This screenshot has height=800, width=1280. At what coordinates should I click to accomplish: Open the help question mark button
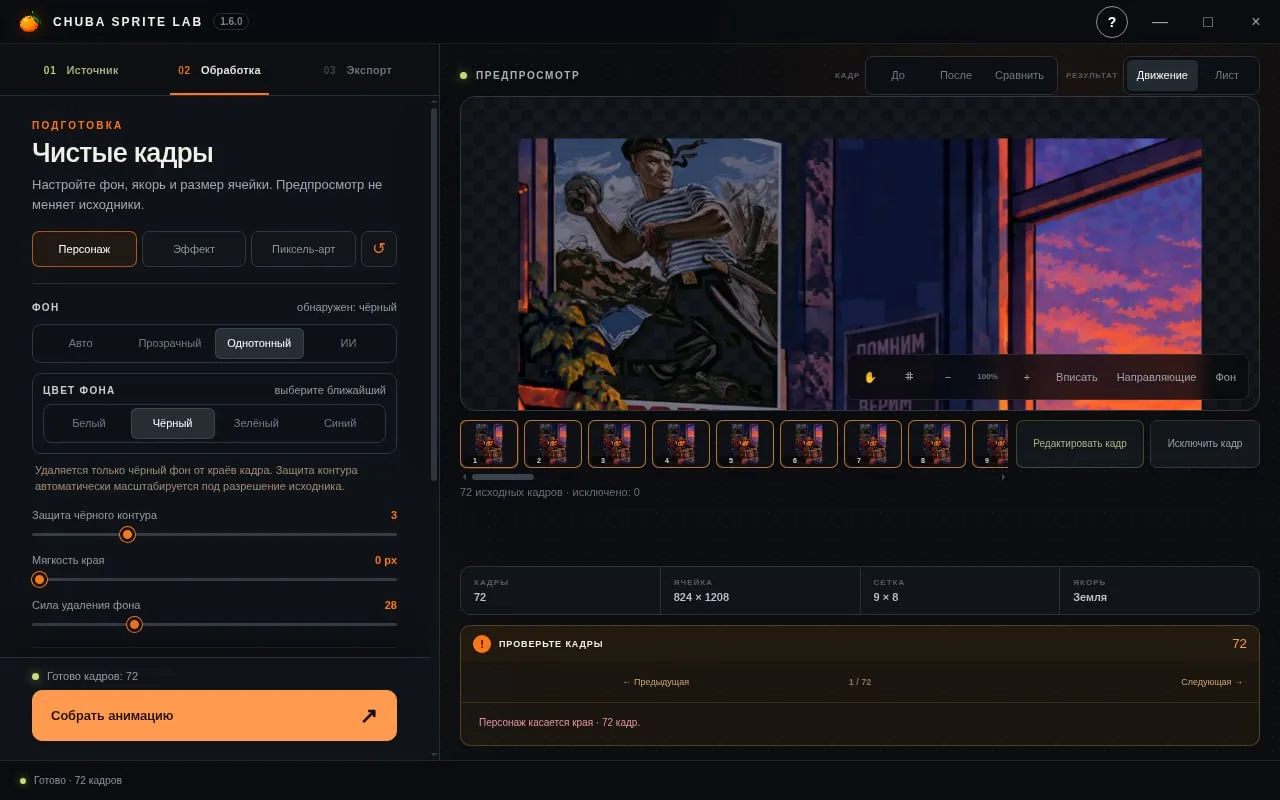coord(1111,21)
